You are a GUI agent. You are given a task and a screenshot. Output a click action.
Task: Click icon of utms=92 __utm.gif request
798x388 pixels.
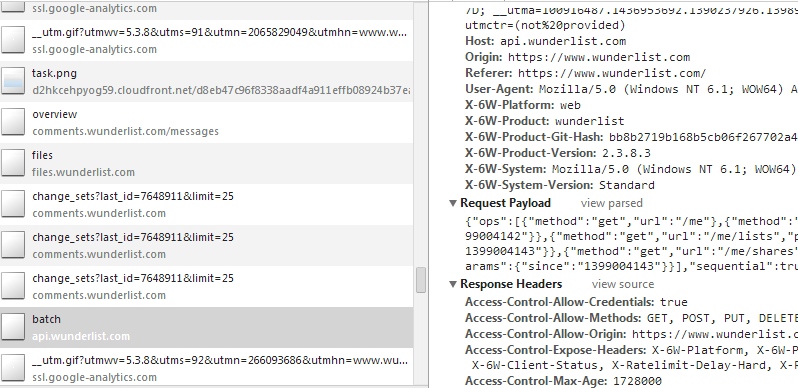(13, 369)
